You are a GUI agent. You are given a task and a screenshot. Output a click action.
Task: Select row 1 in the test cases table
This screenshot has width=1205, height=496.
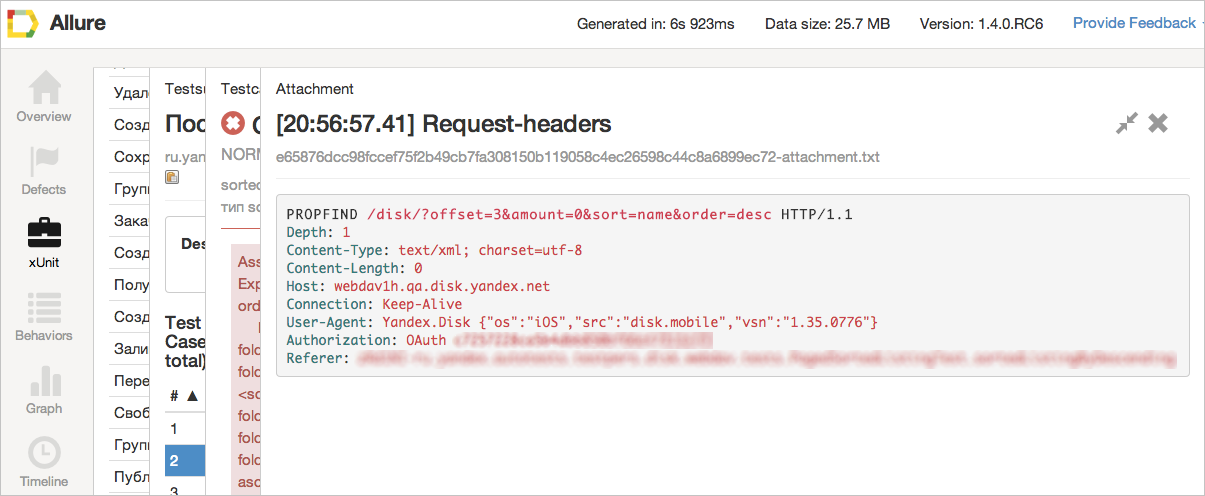click(x=184, y=428)
